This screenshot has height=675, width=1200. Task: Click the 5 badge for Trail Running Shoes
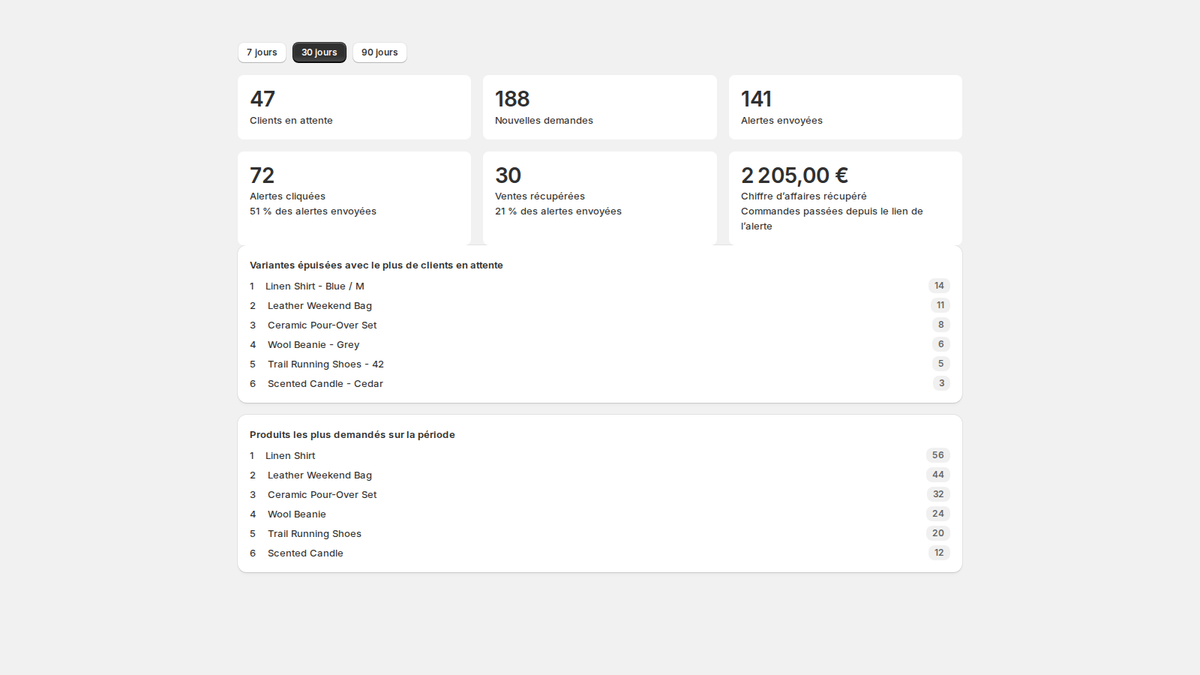coord(941,364)
